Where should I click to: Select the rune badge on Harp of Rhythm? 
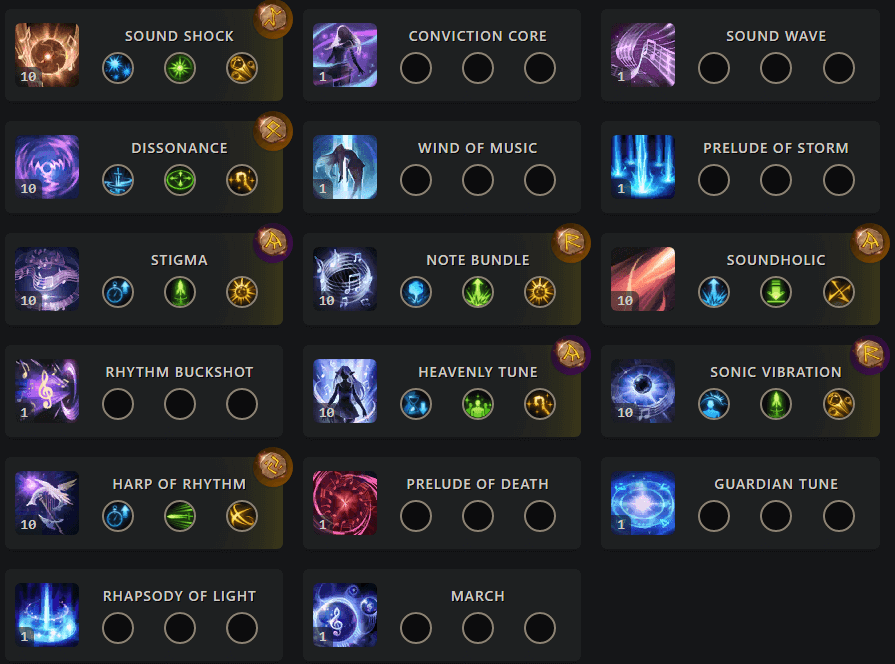coord(272,466)
